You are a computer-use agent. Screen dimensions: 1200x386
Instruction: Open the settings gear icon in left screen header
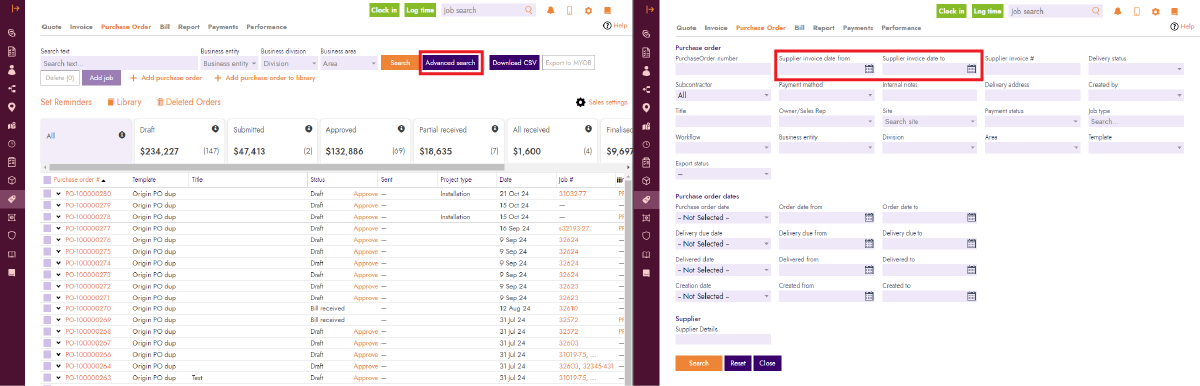point(588,10)
